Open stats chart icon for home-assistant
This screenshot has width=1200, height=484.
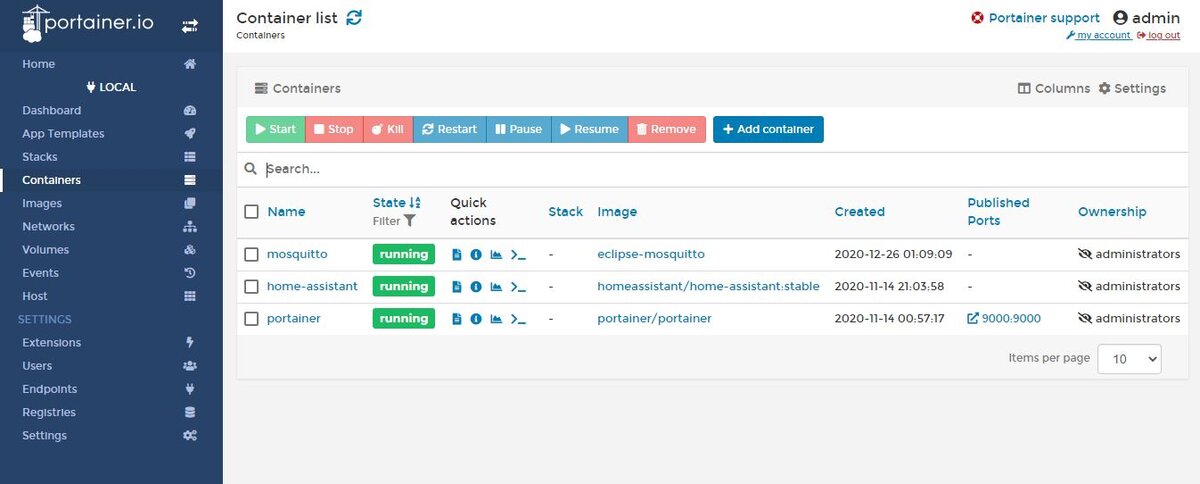coord(496,287)
